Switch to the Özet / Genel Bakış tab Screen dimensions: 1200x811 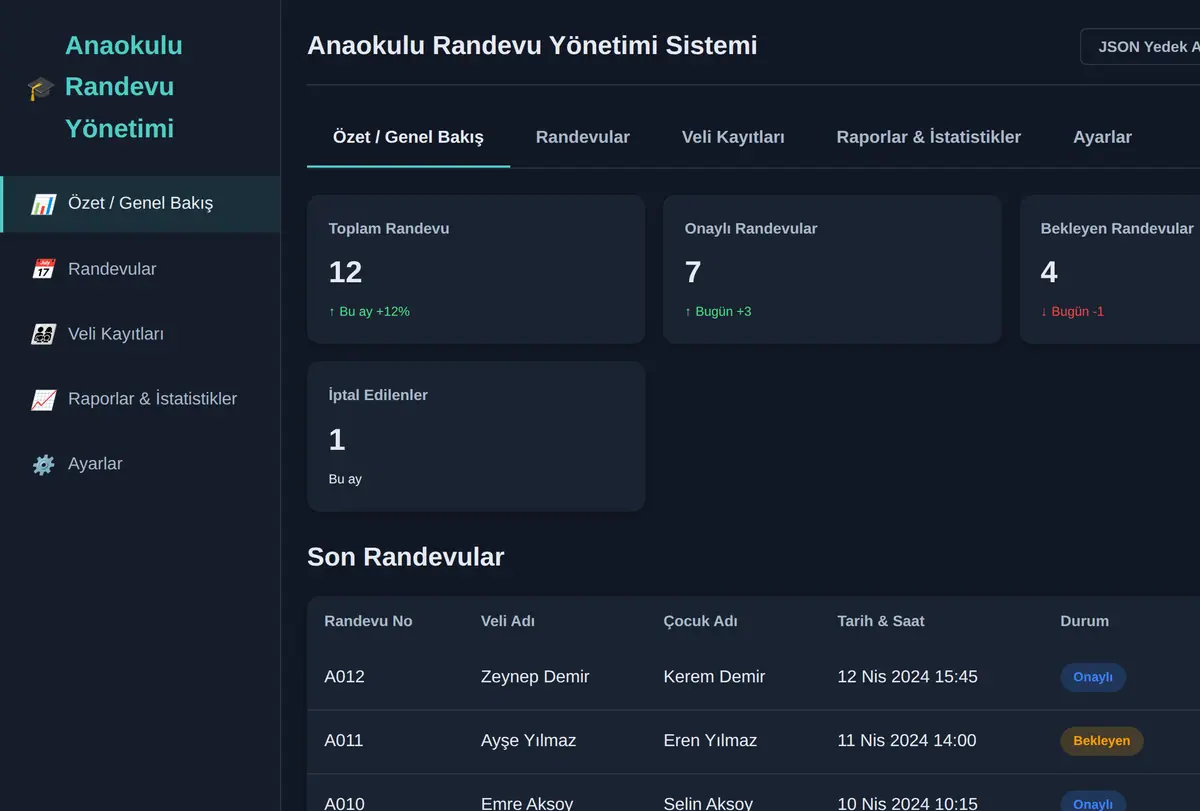[x=408, y=137]
